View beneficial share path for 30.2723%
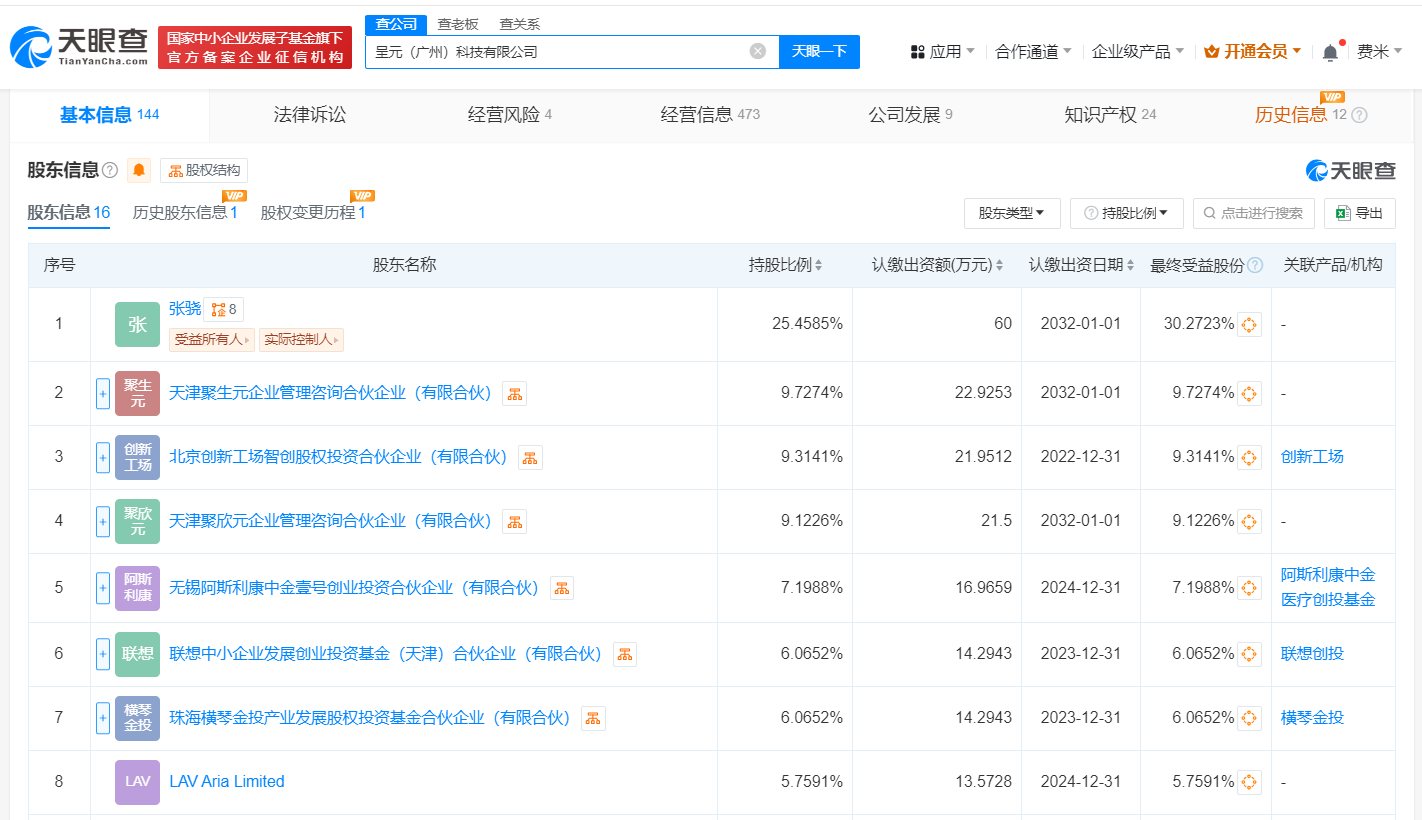Viewport: 1422px width, 820px height. tap(1249, 324)
